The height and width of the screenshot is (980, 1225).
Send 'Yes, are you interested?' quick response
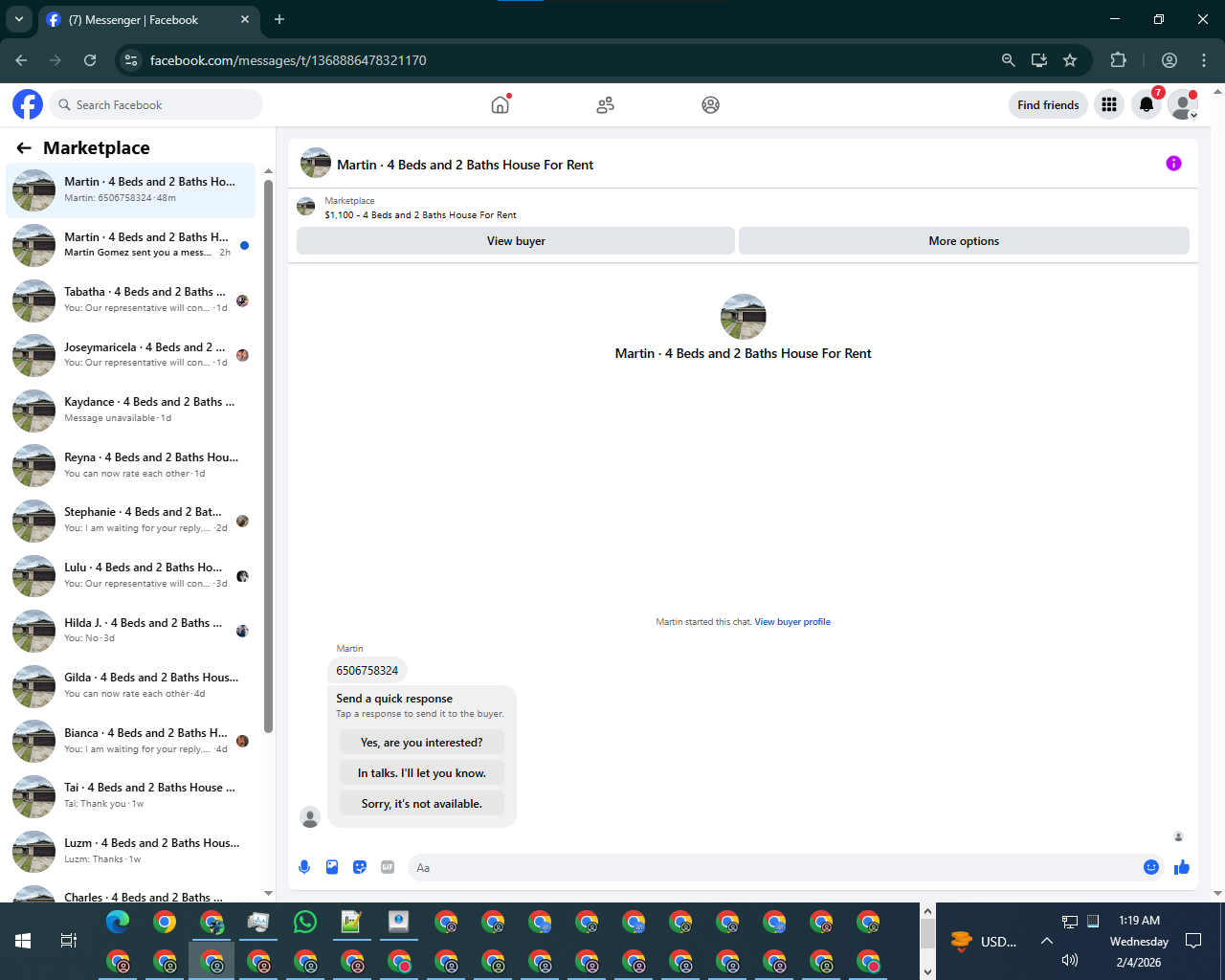(x=421, y=743)
